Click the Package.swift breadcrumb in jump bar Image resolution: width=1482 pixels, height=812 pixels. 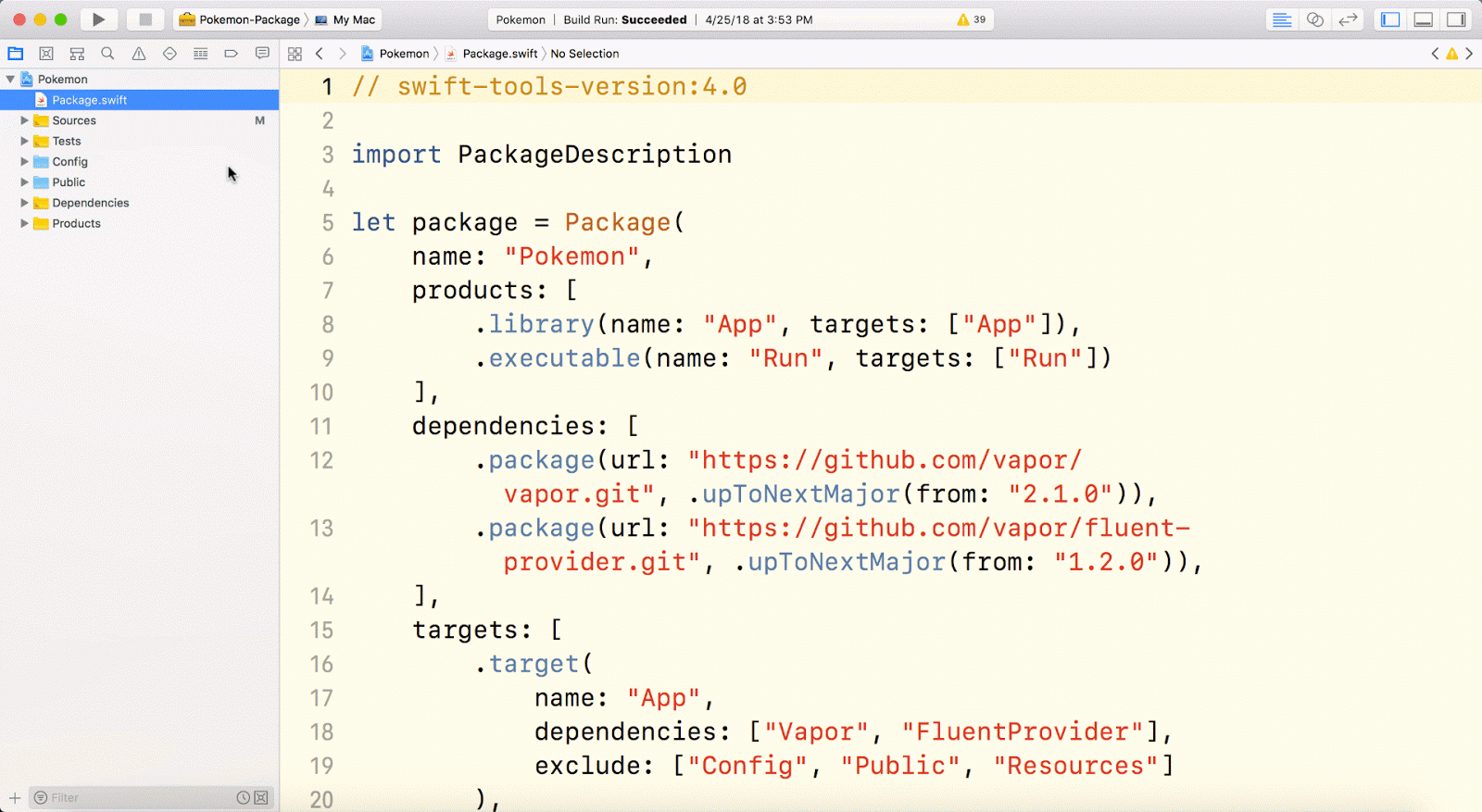coord(492,54)
